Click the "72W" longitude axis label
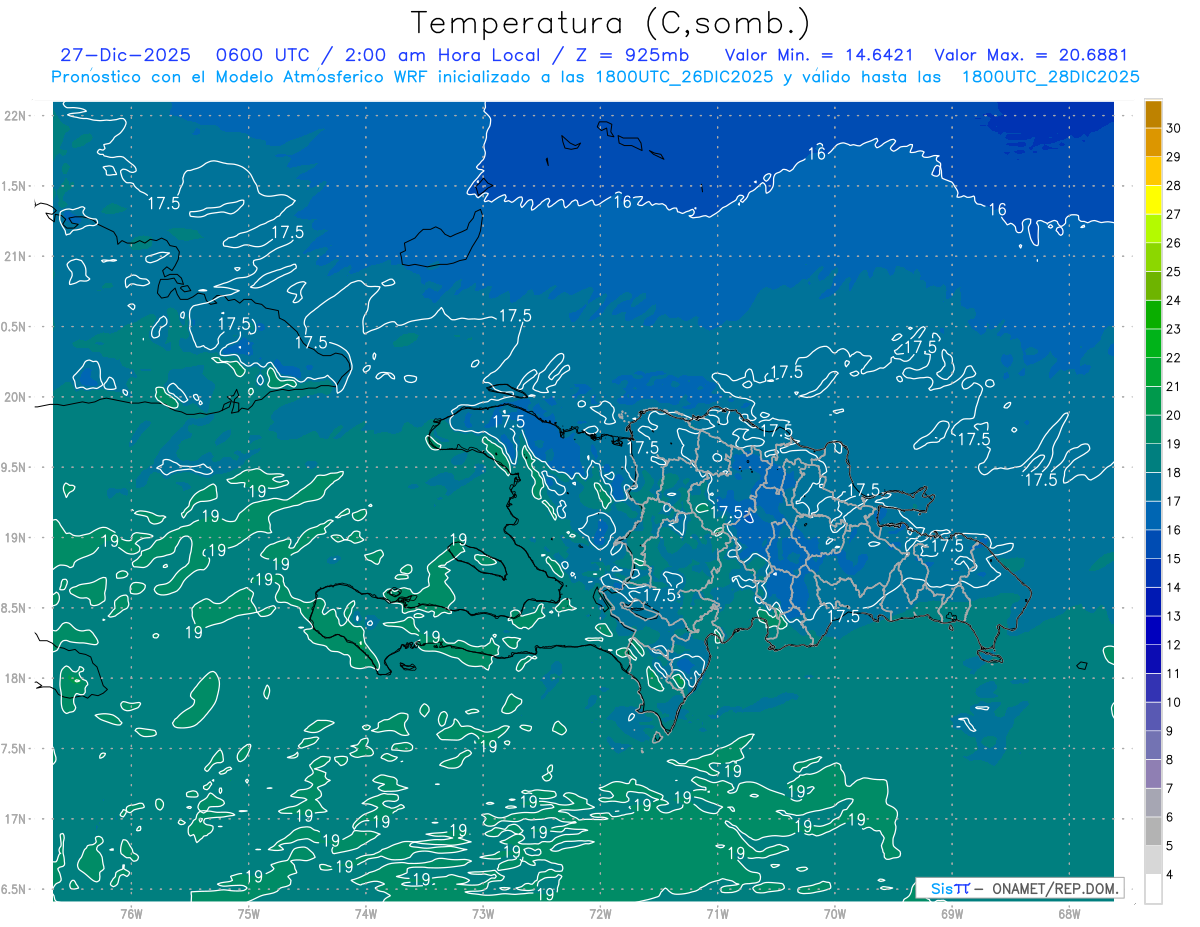The width and height of the screenshot is (1200, 927). [600, 913]
